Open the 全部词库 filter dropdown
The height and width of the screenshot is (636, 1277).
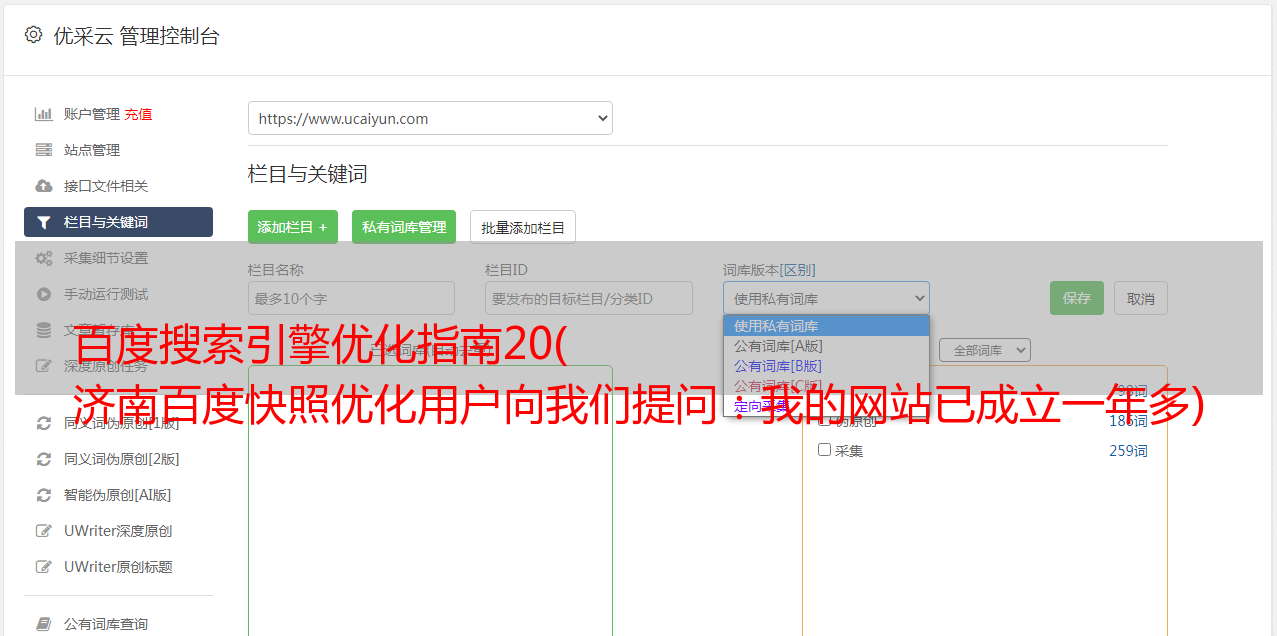[x=984, y=350]
